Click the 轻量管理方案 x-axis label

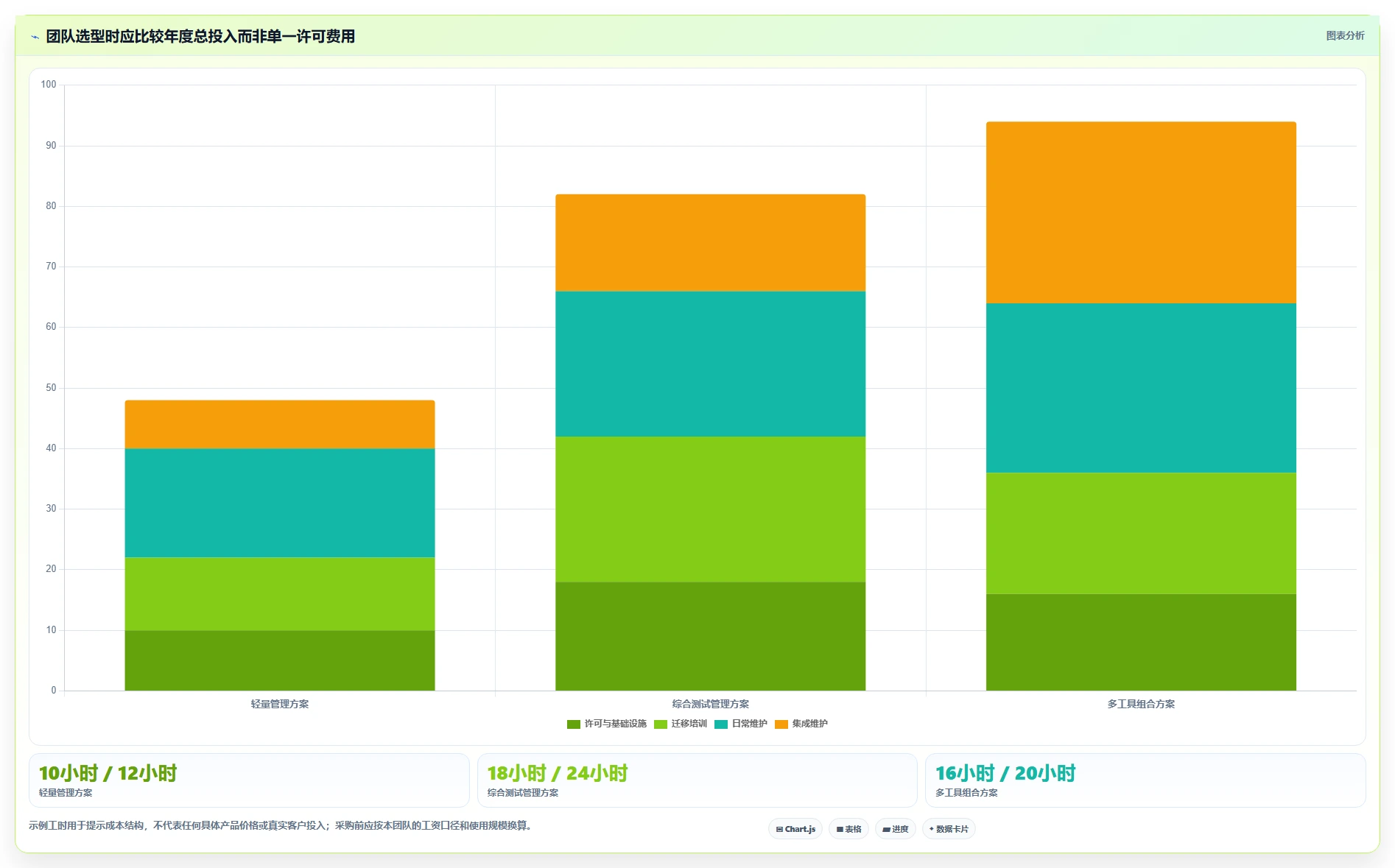280,705
